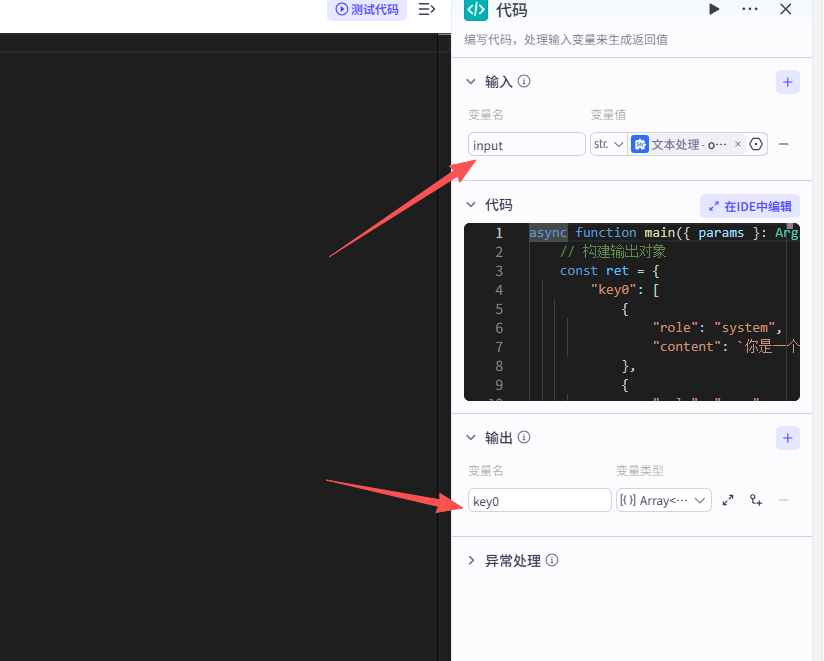824x661 pixels.
Task: Expand key0 editor with diagonal arrows icon
Action: click(x=728, y=500)
